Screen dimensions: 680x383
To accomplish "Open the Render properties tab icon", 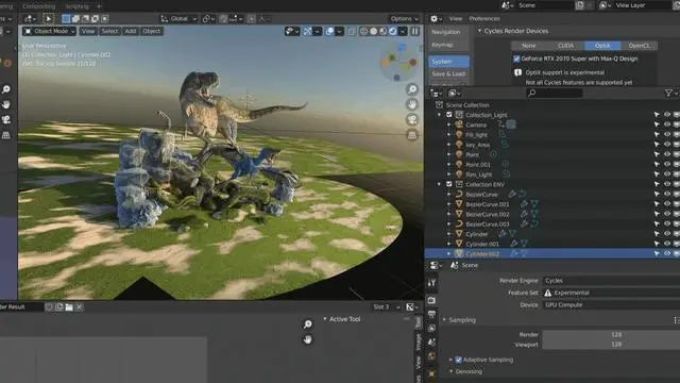I will 432,300.
